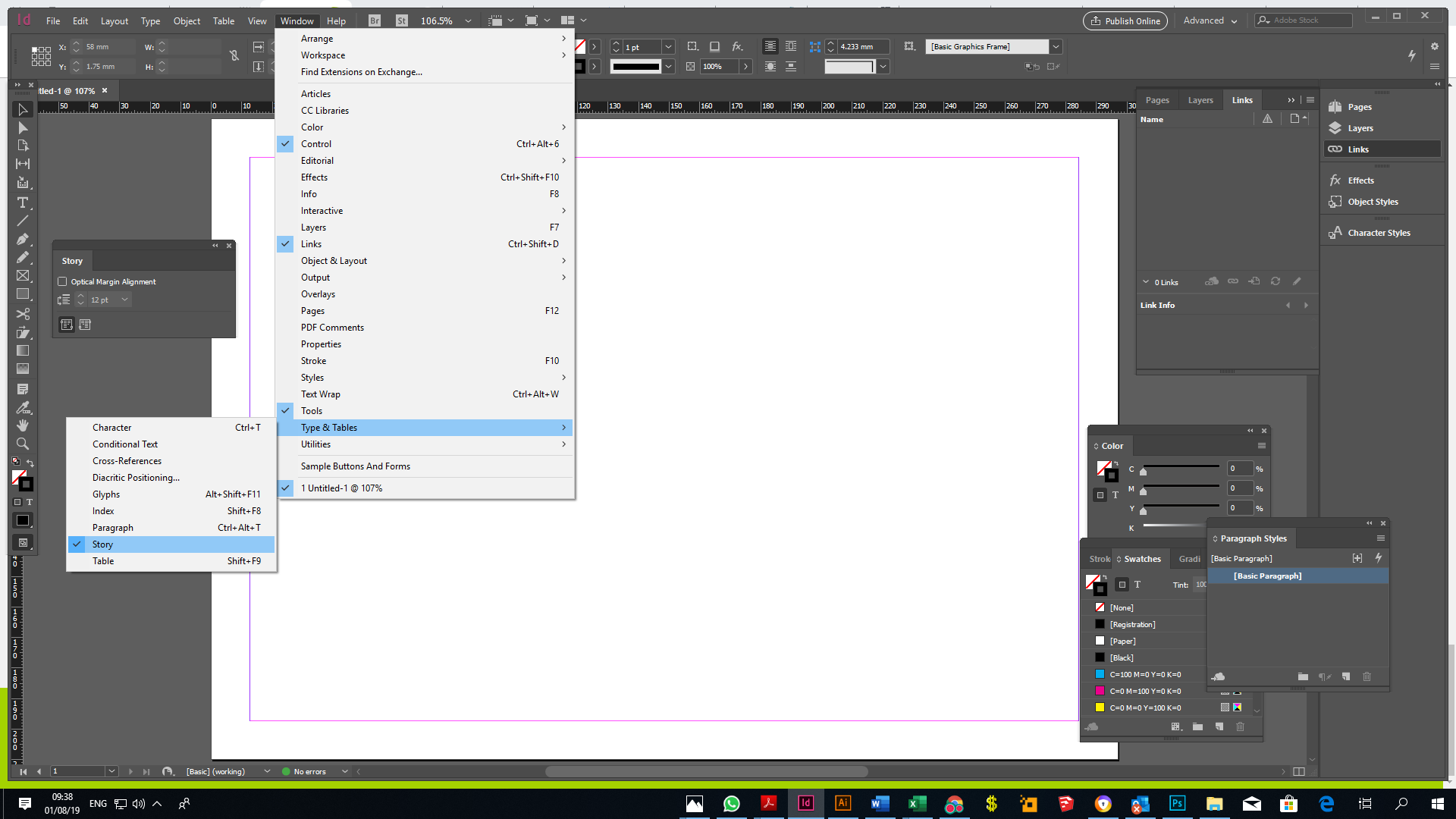
Task: Click the Adobe Stock search field
Action: pos(1310,20)
